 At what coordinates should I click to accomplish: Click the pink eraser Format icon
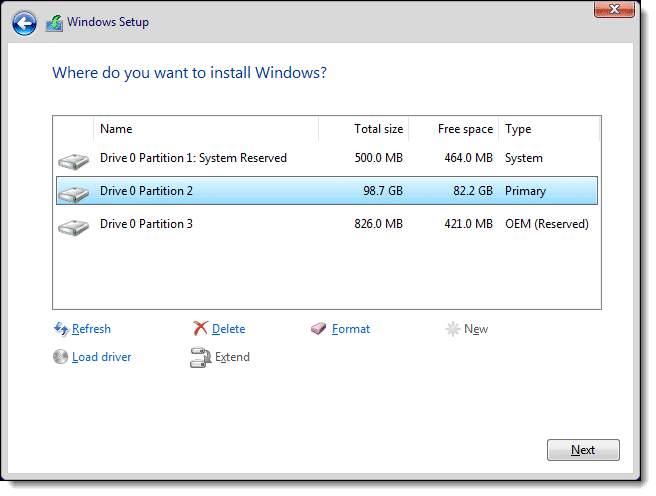coord(318,329)
